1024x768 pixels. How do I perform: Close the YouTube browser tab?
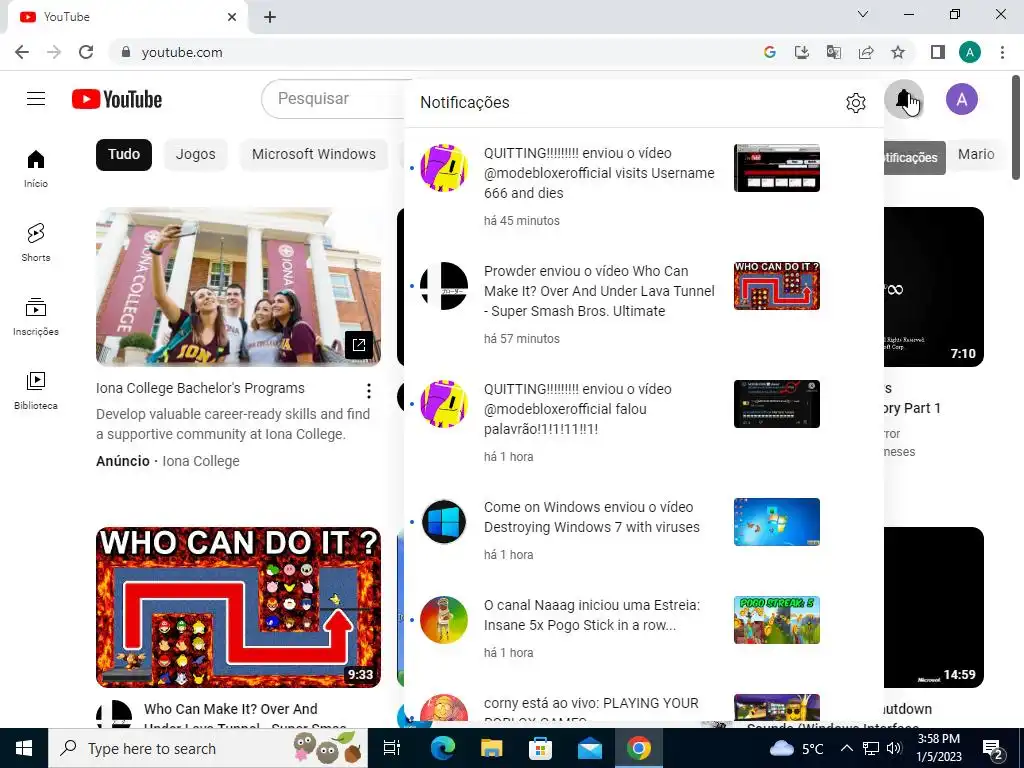click(x=232, y=17)
